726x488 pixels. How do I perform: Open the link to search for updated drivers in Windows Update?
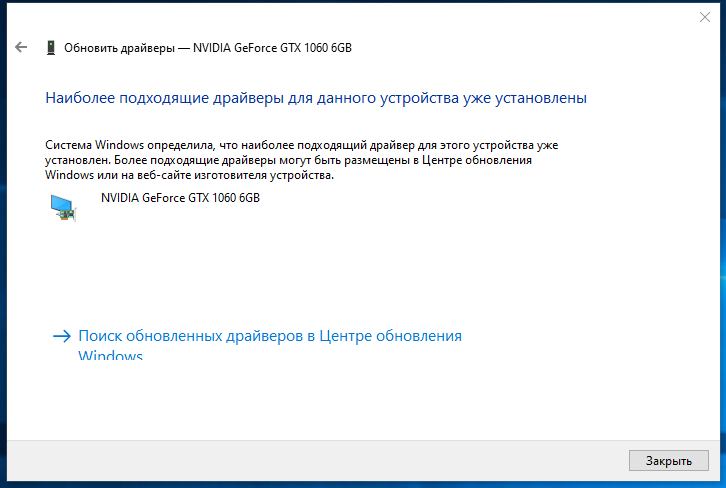270,344
